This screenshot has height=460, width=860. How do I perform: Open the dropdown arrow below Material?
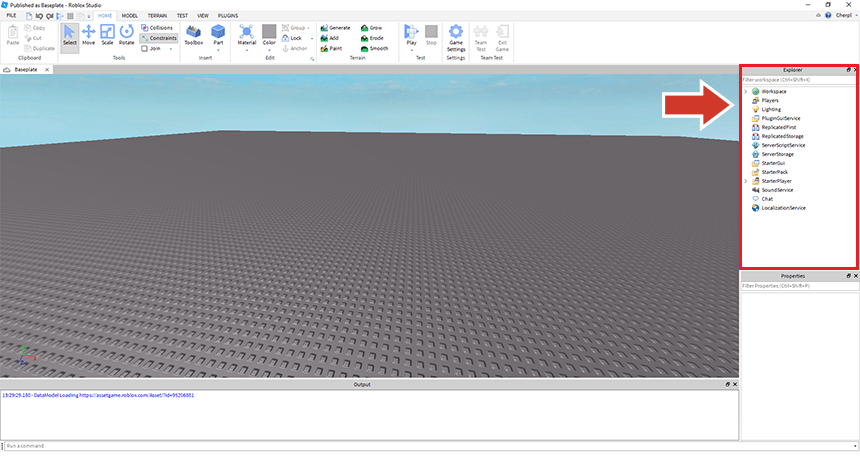click(246, 50)
